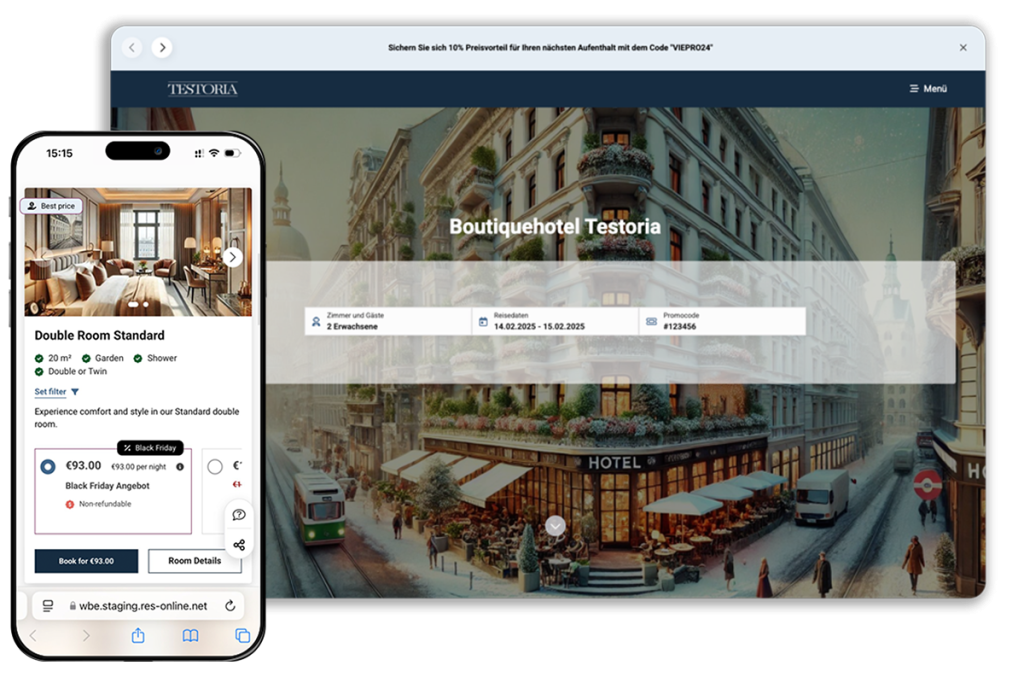The height and width of the screenshot is (683, 1024).
Task: Click the help chat question icon
Action: tap(239, 515)
